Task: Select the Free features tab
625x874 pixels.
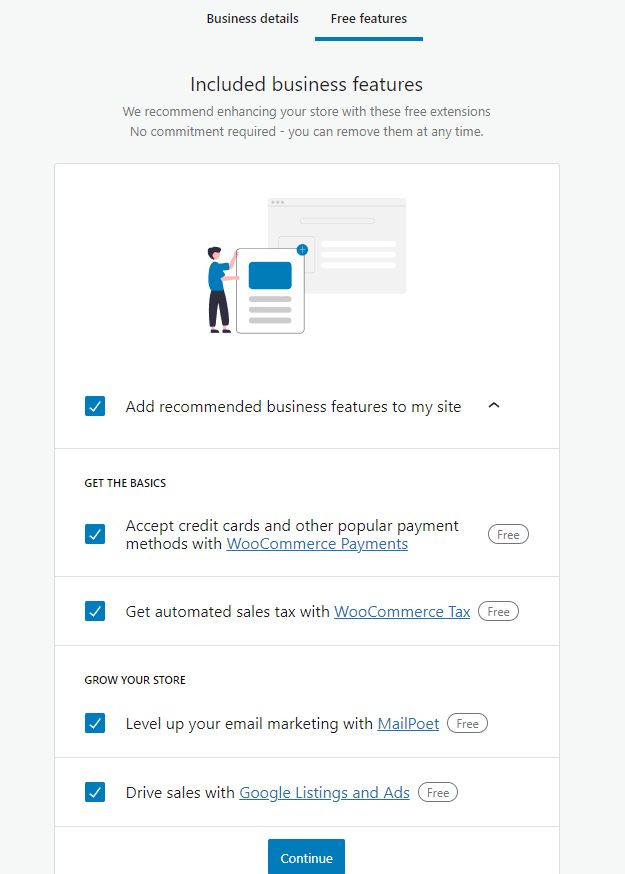Action: [x=369, y=19]
